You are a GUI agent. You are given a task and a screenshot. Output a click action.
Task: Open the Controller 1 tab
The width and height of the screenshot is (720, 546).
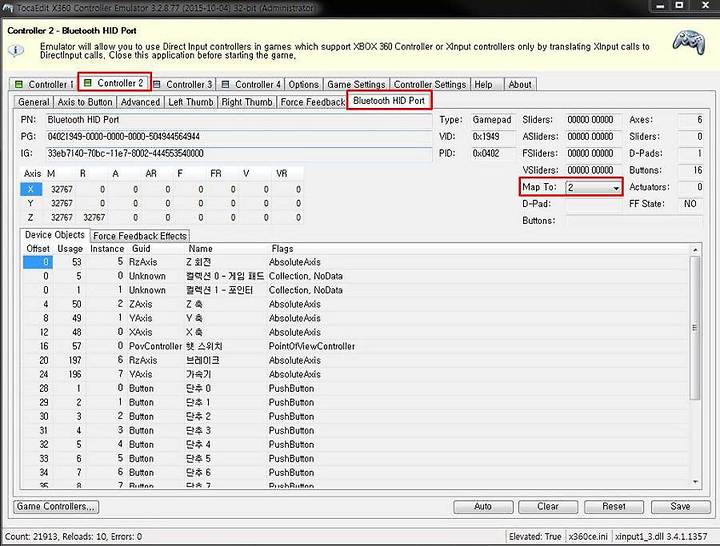(x=44, y=84)
